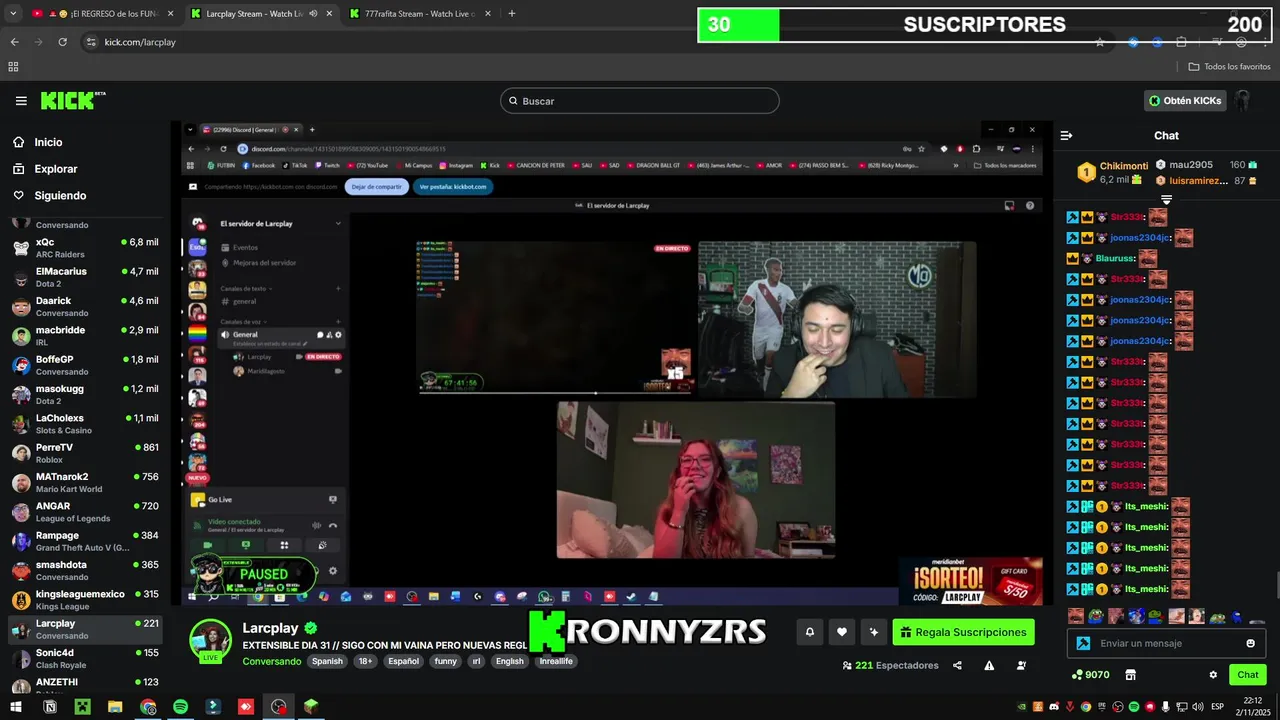Switch to the 777rafita Stream tab
Image resolution: width=1280 pixels, height=720 pixels.
pos(419,14)
